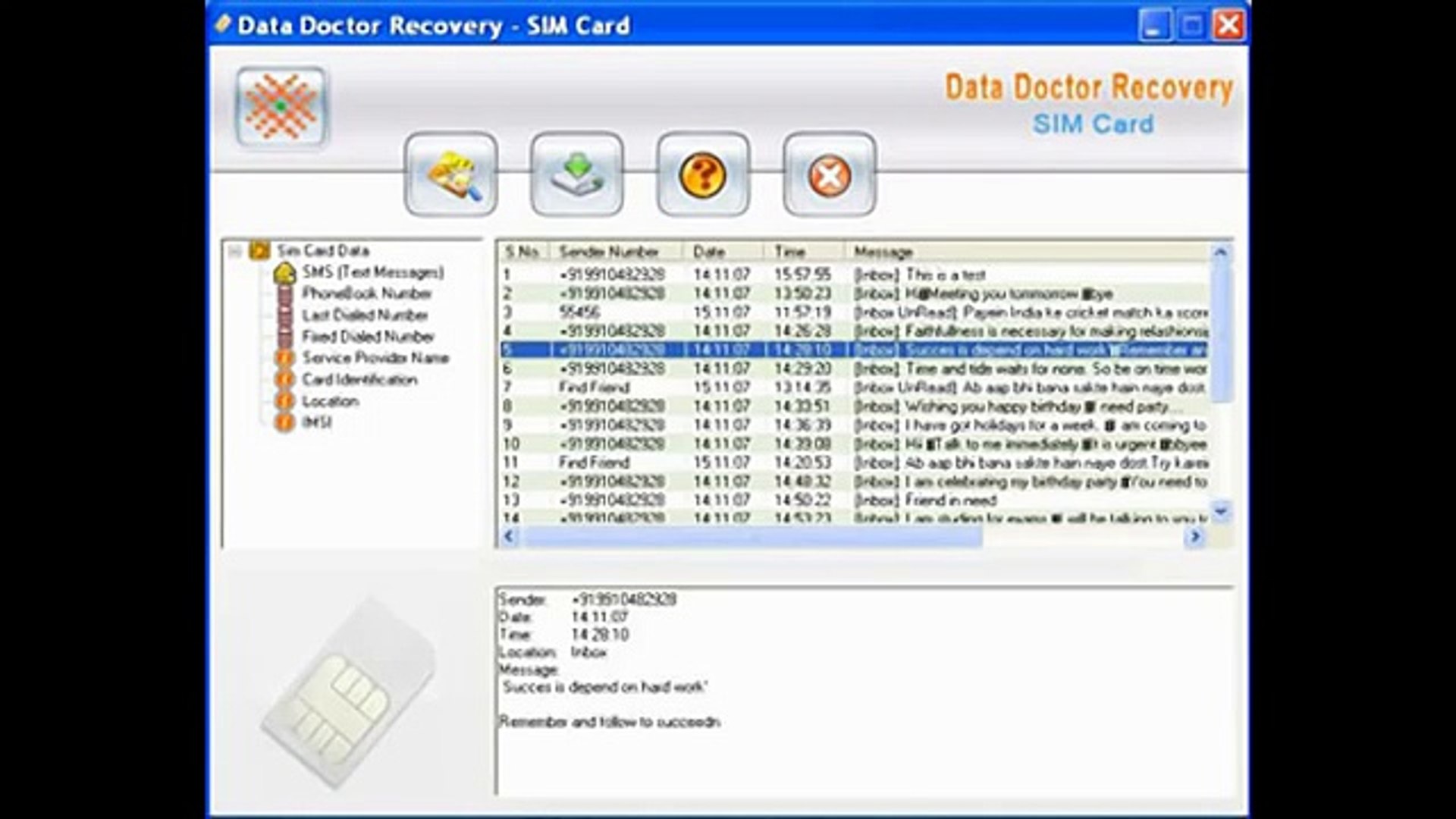Open Last Dialed Number entry
Viewport: 1456px width, 819px height.
[x=365, y=315]
